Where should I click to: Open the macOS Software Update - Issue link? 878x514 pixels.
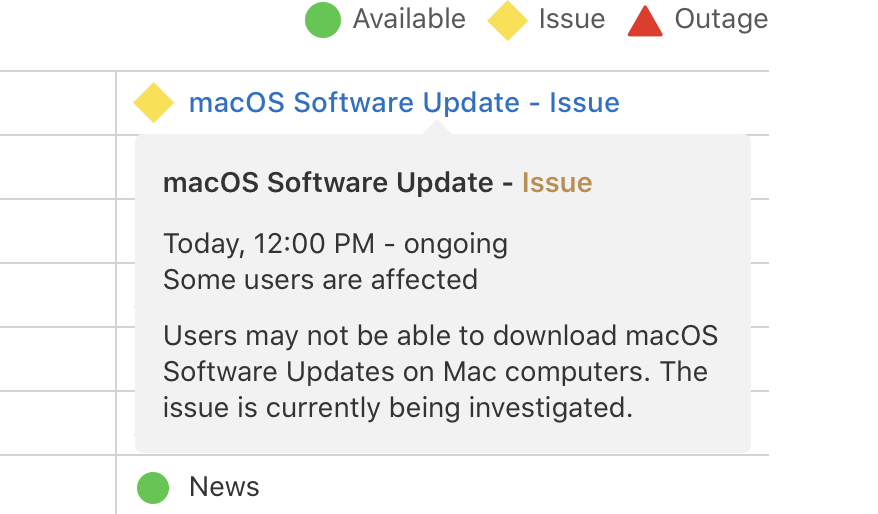404,103
